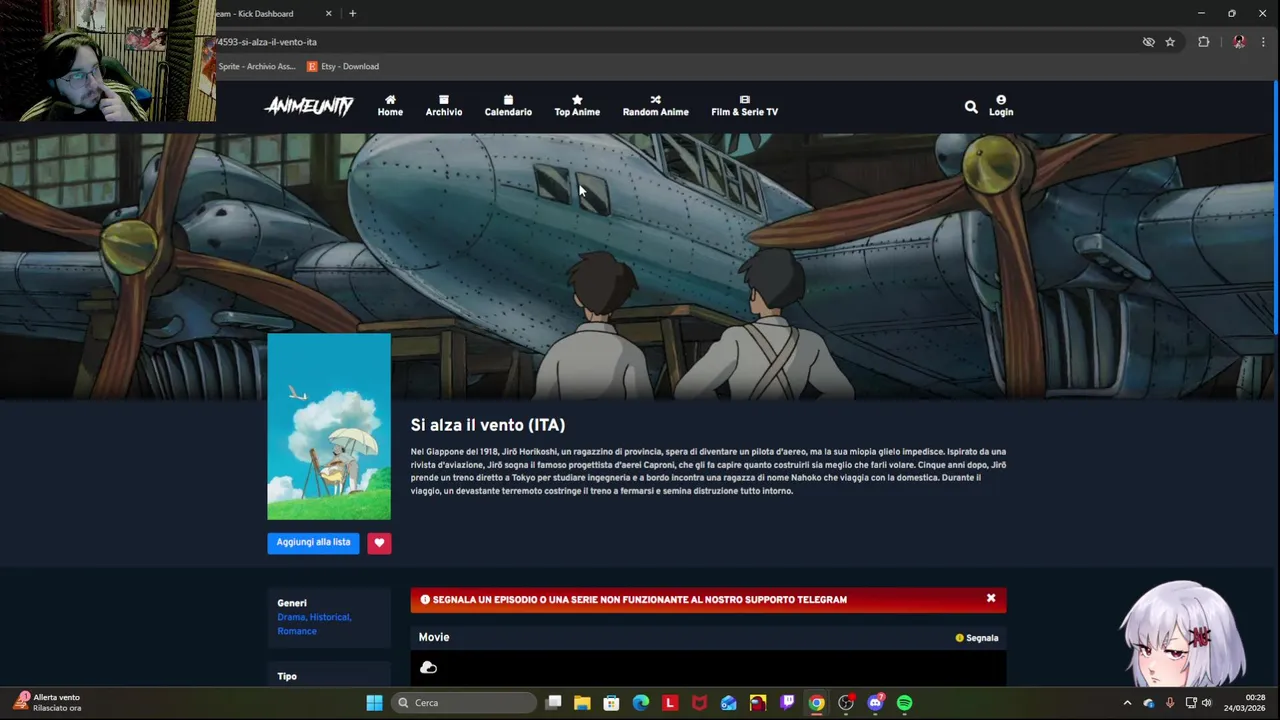The width and height of the screenshot is (1280, 720).
Task: Click the taskbar Cerca search box
Action: pos(464,703)
